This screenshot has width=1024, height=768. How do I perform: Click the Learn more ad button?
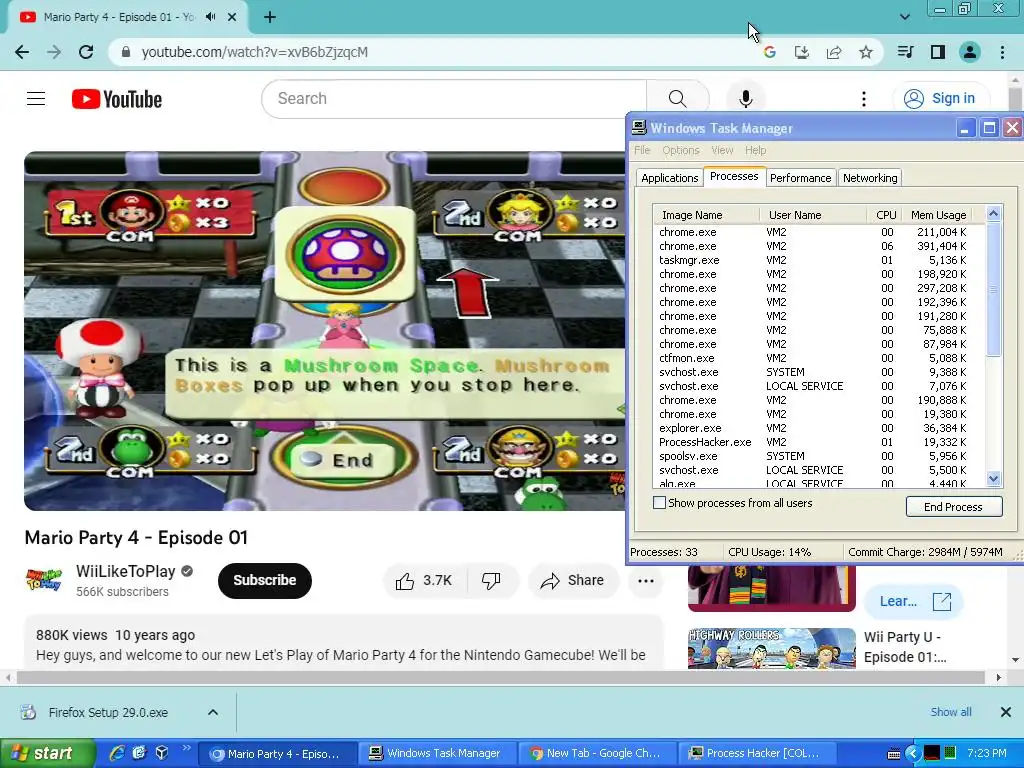pyautogui.click(x=914, y=601)
